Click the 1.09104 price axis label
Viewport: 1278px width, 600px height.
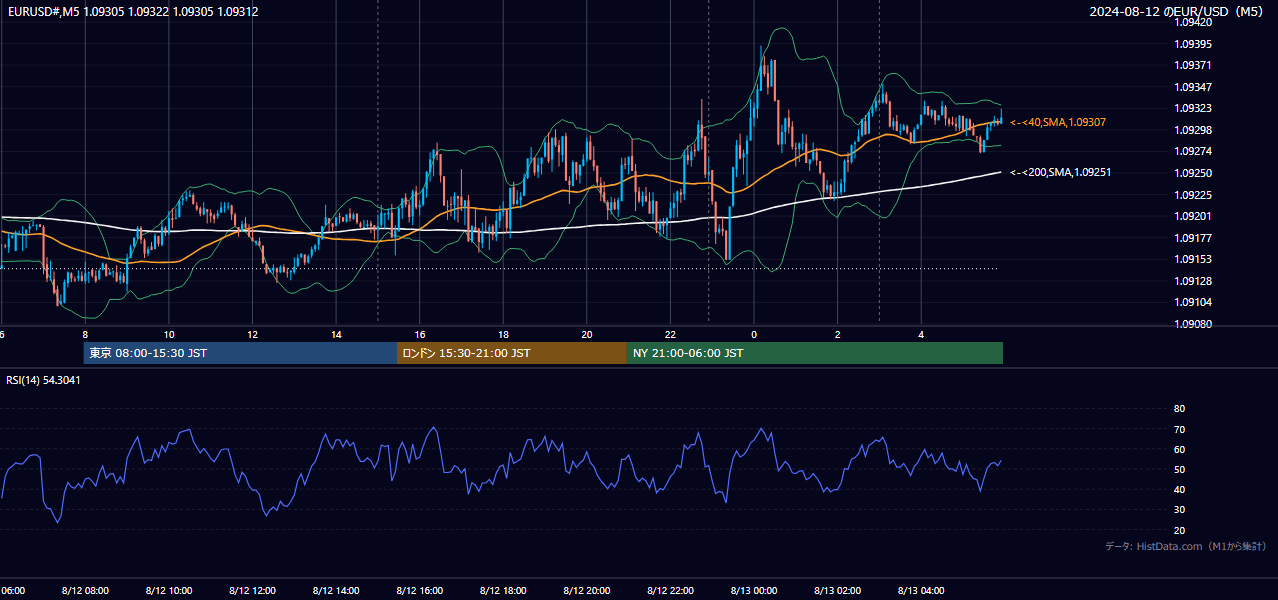point(1193,302)
